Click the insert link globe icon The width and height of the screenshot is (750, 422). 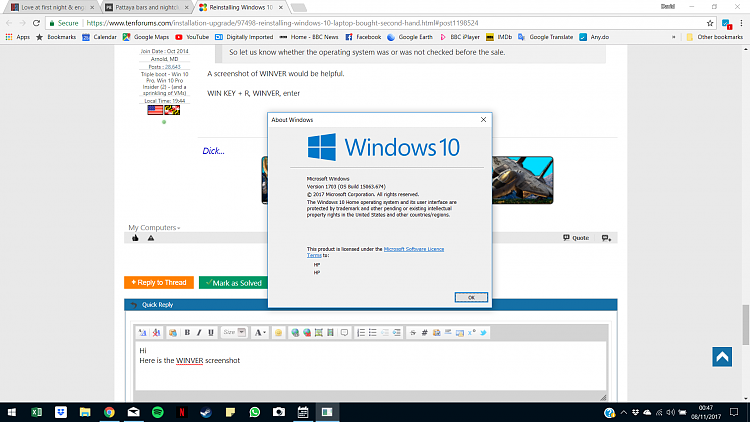pos(295,333)
